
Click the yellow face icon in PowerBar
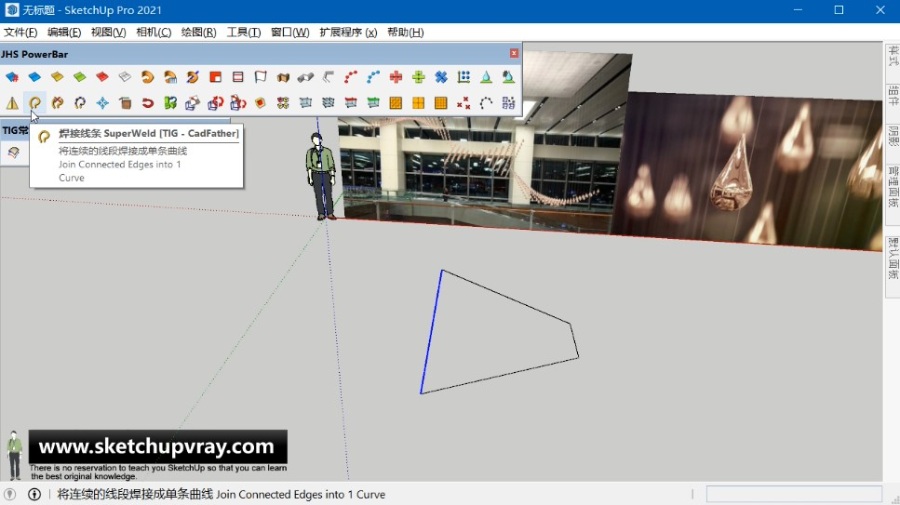pyautogui.click(x=57, y=77)
